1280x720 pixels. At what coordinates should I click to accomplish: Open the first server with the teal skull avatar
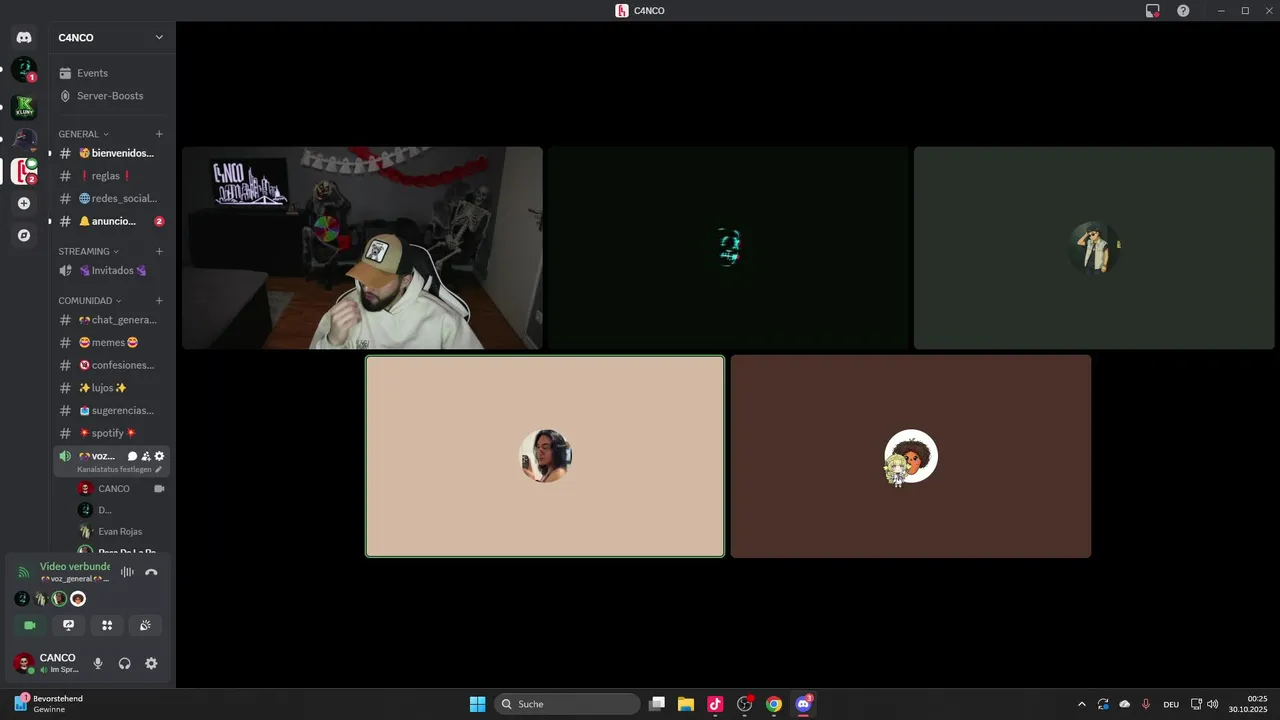pyautogui.click(x=24, y=70)
